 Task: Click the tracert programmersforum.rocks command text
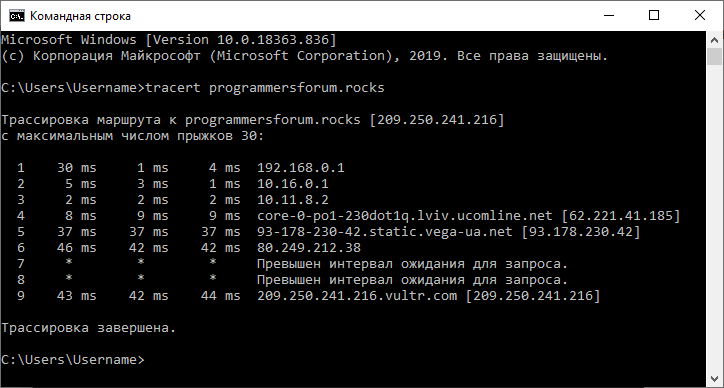click(265, 88)
